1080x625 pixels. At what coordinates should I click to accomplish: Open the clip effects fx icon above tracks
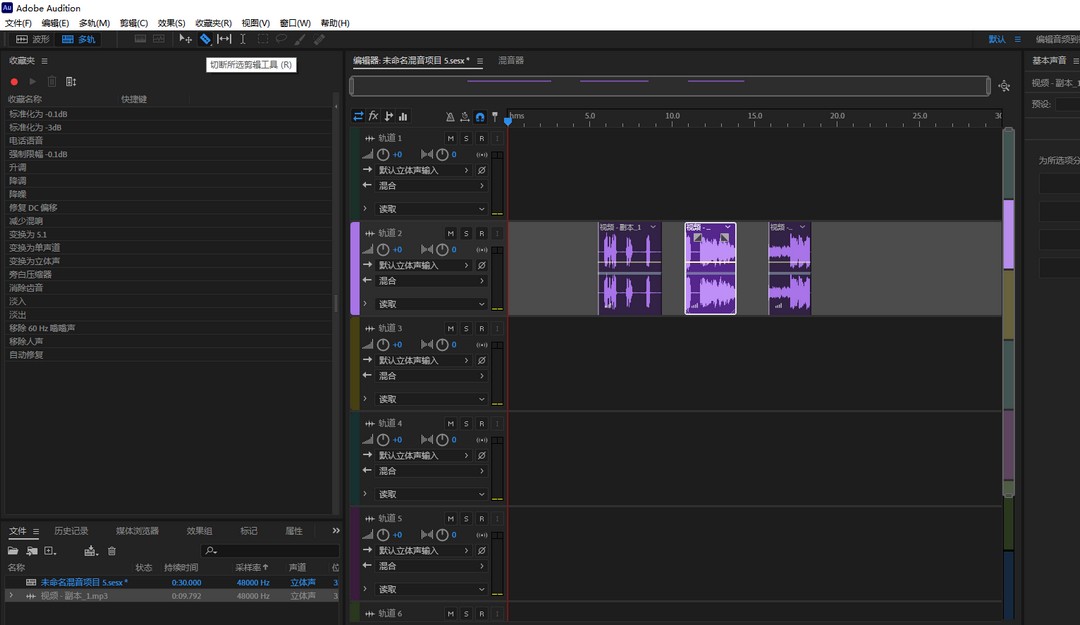(x=372, y=116)
